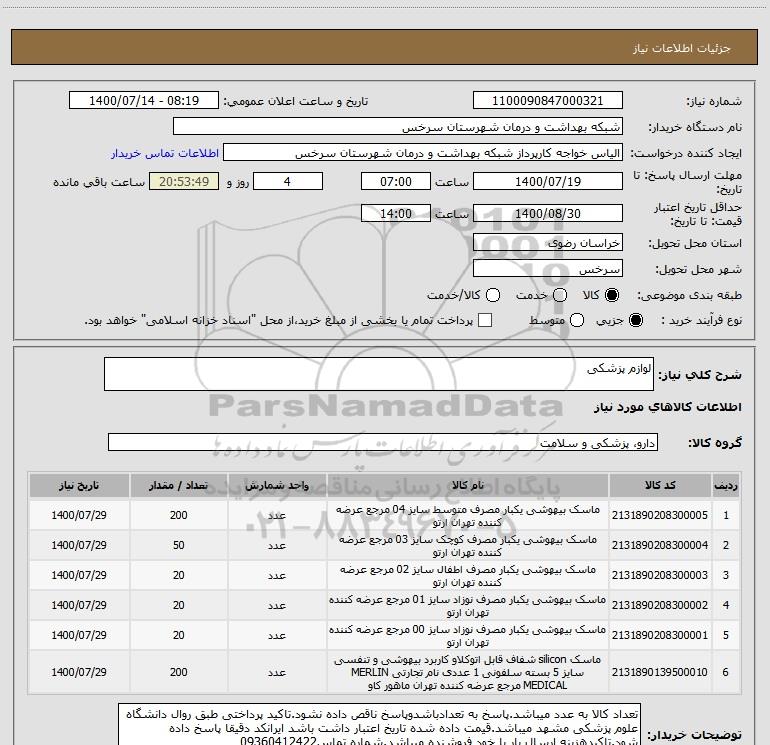Click product code 2131890208300002

click(660, 605)
